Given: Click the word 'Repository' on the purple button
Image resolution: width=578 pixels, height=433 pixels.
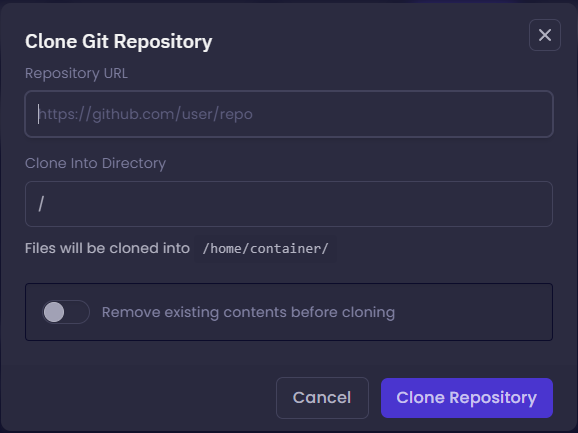Looking at the screenshot, I should (493, 398).
